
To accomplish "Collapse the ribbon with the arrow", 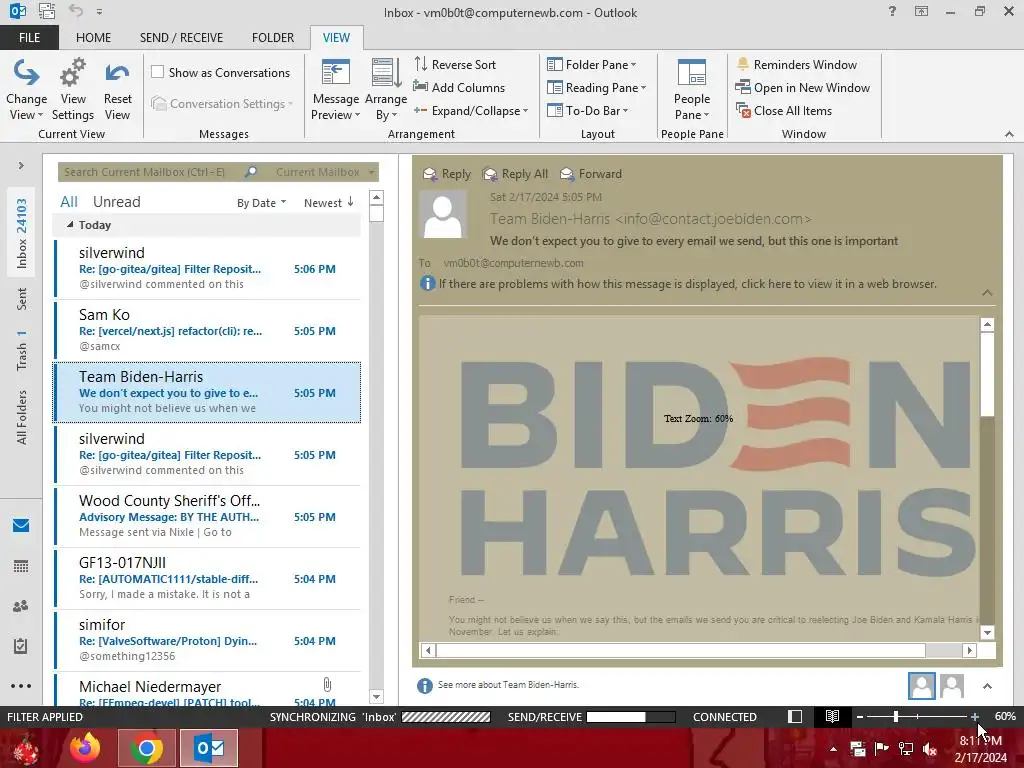I will (x=1009, y=134).
